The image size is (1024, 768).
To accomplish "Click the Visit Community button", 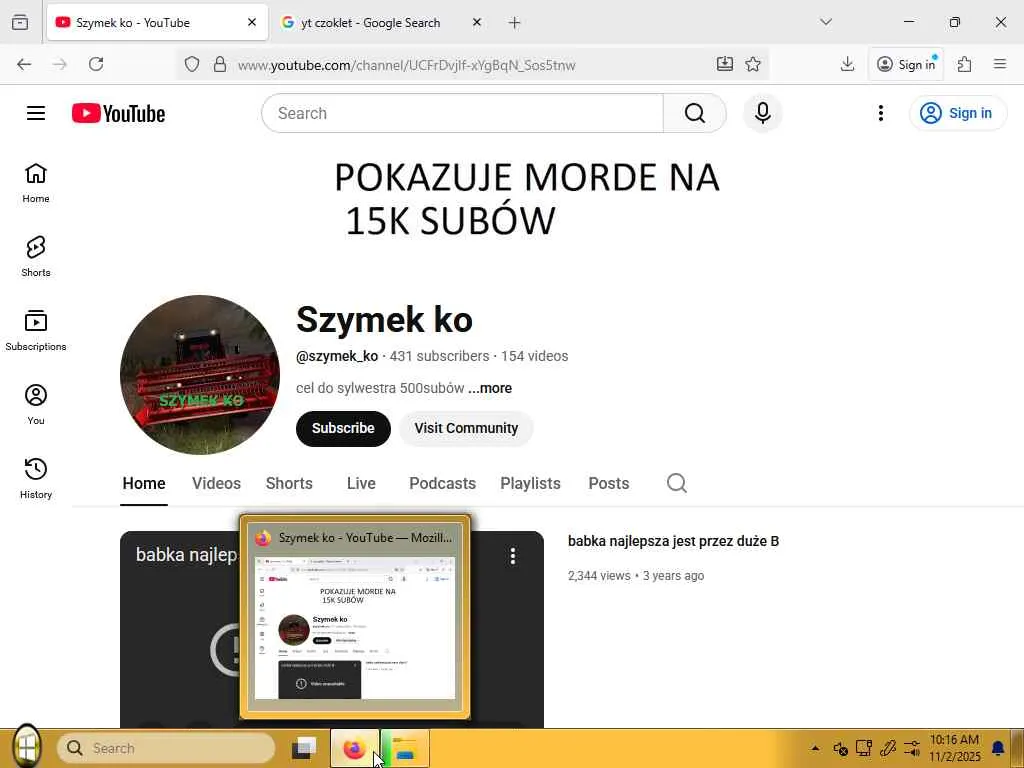I will coord(466,428).
